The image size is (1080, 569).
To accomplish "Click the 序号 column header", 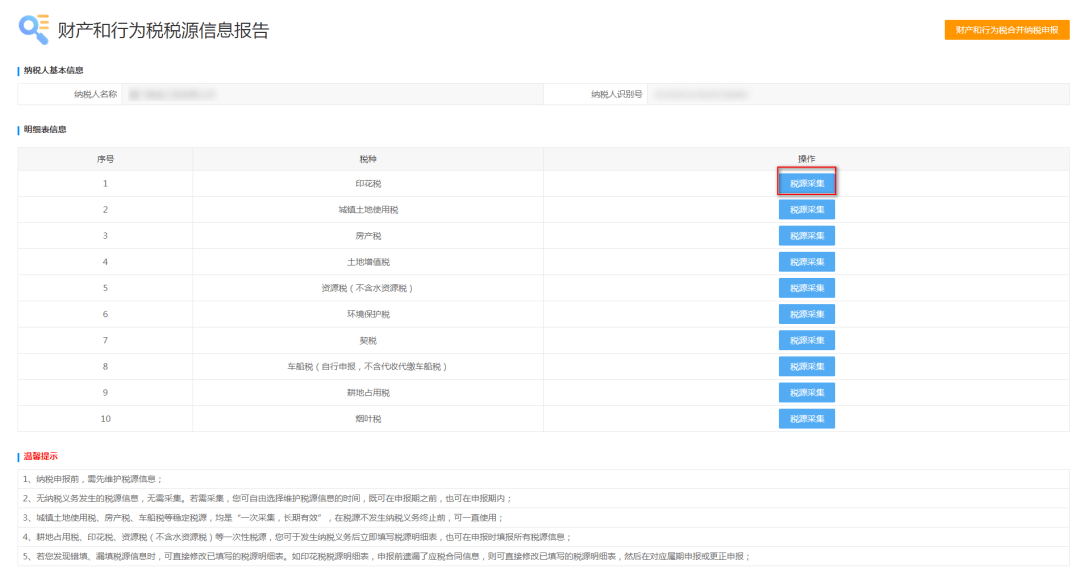I will pos(105,159).
